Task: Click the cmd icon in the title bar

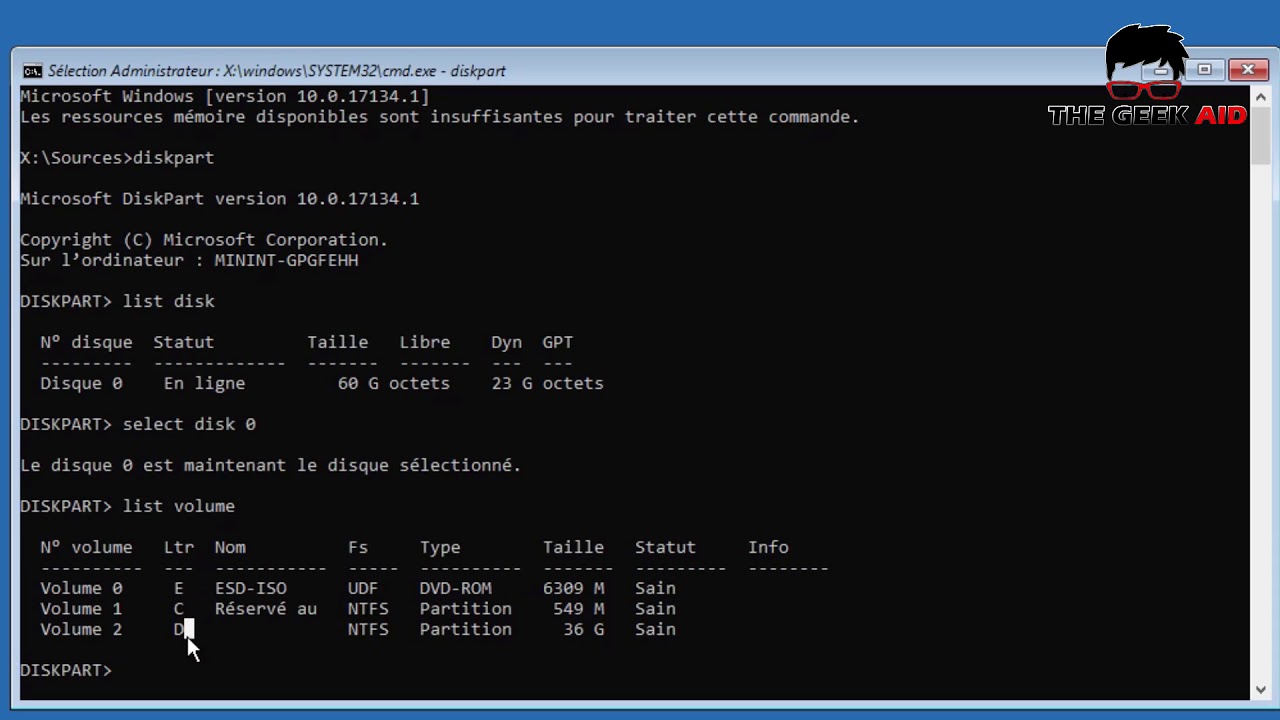Action: [x=32, y=71]
